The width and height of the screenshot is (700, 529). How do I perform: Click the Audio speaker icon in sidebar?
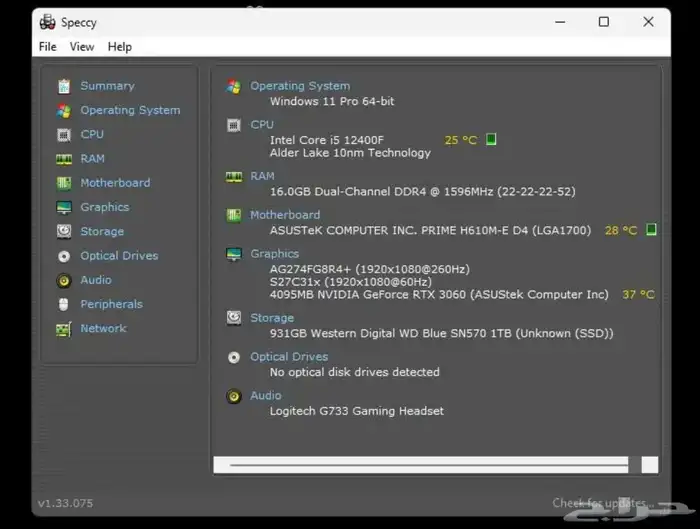[x=64, y=280]
